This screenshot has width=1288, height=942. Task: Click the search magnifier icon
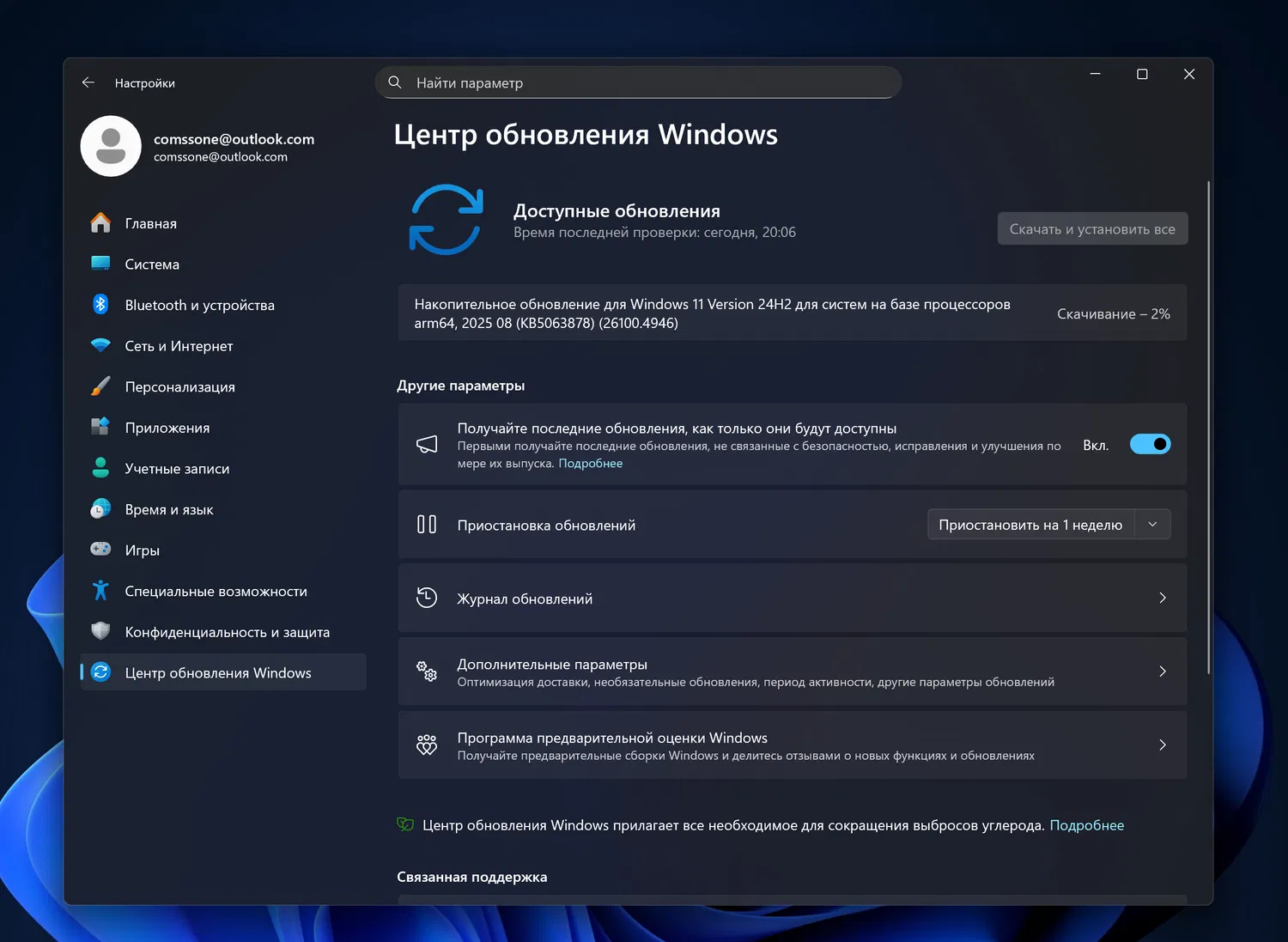coord(395,82)
